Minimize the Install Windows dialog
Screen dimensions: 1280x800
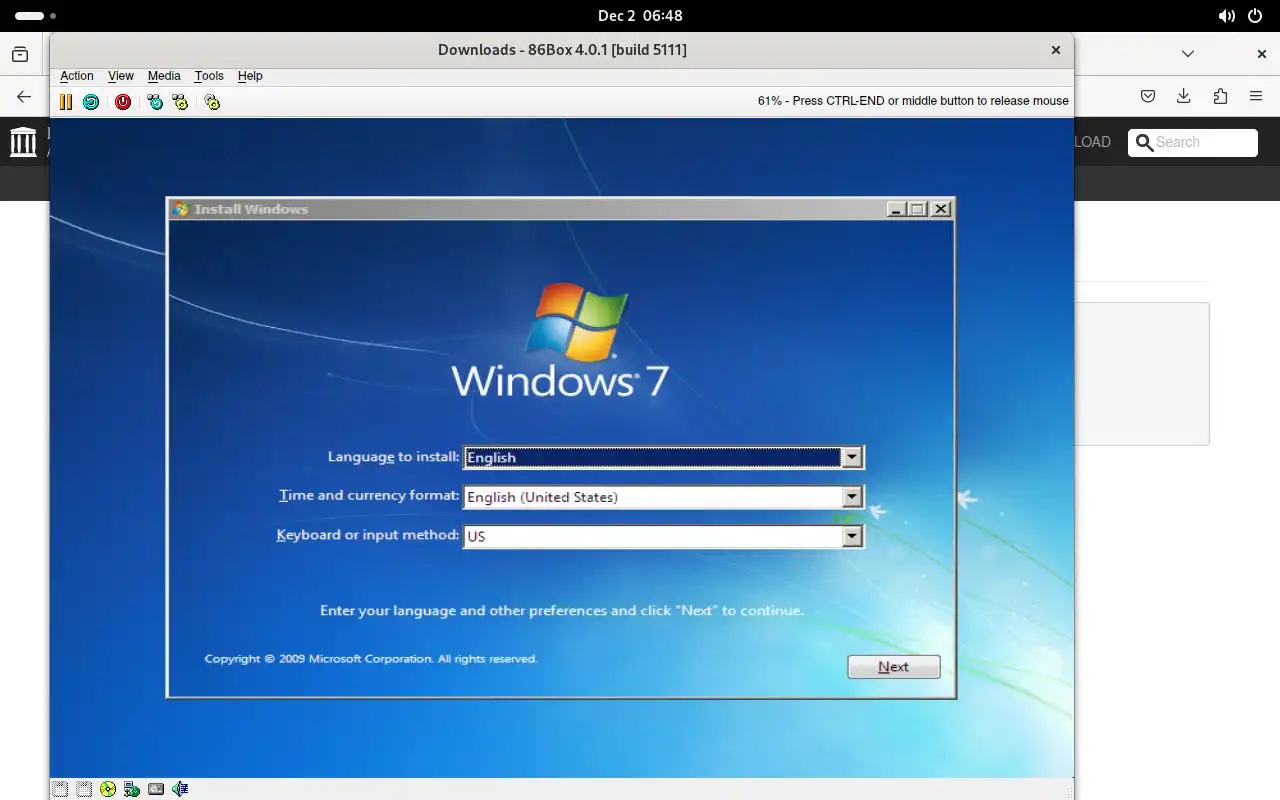pos(896,209)
